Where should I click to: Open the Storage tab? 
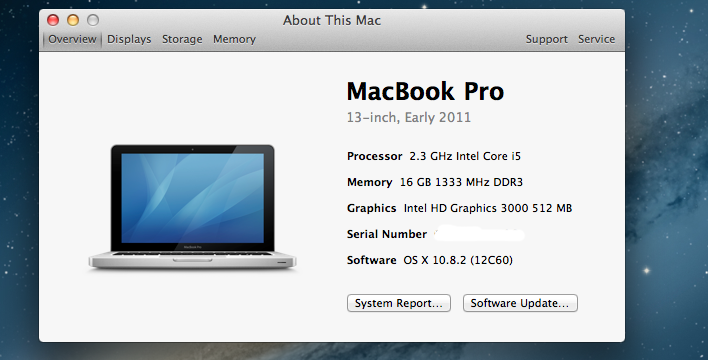point(182,39)
